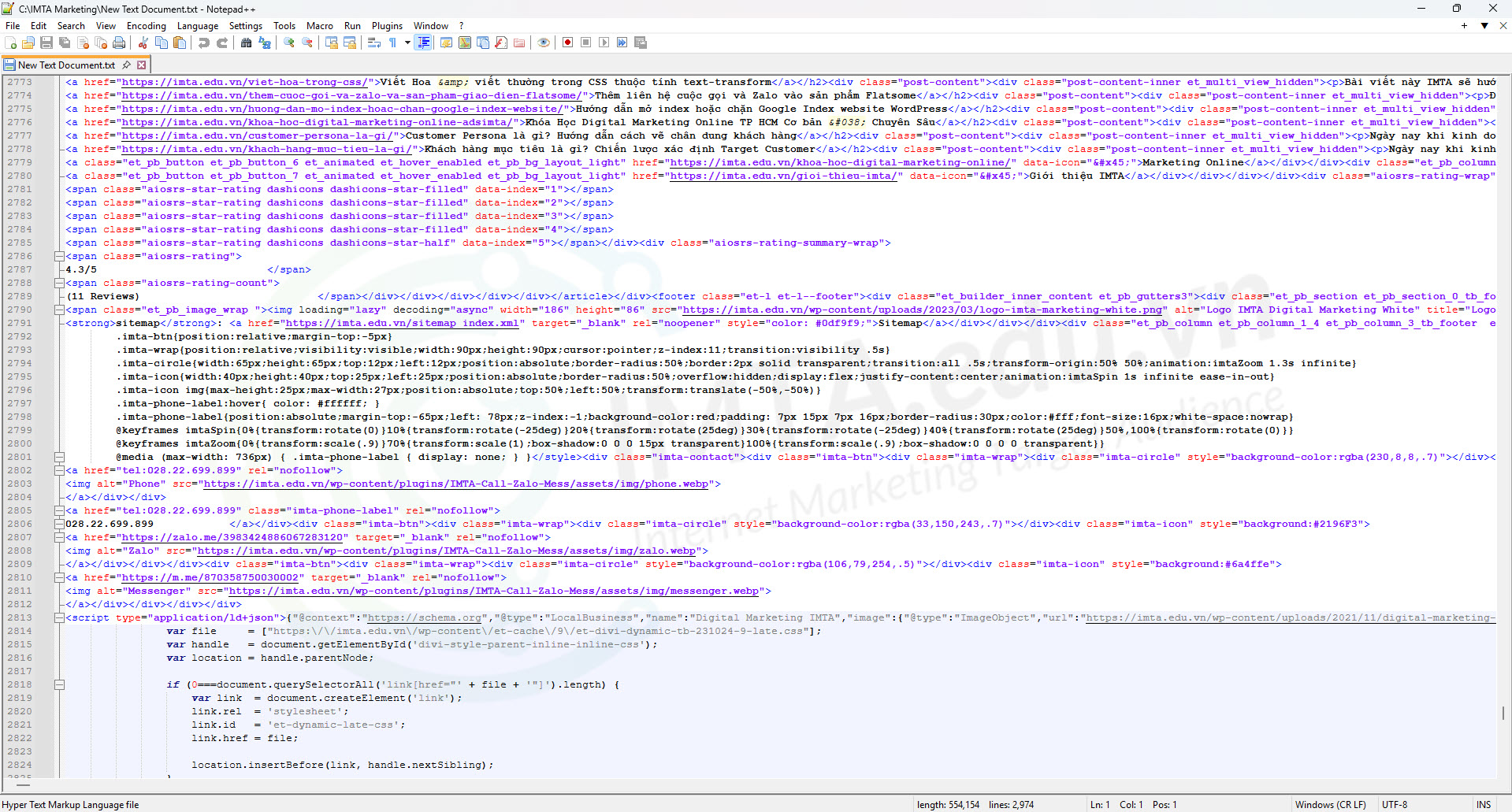The height and width of the screenshot is (812, 1512).
Task: Enable document monitoring with the eye icon
Action: (544, 42)
